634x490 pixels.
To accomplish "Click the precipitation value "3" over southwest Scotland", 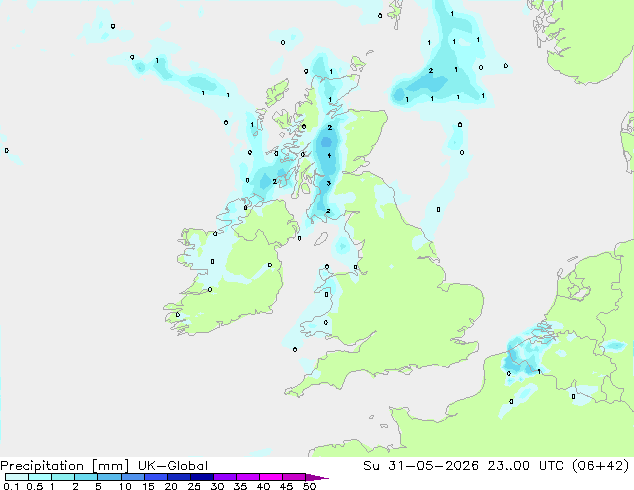I will [x=328, y=183].
